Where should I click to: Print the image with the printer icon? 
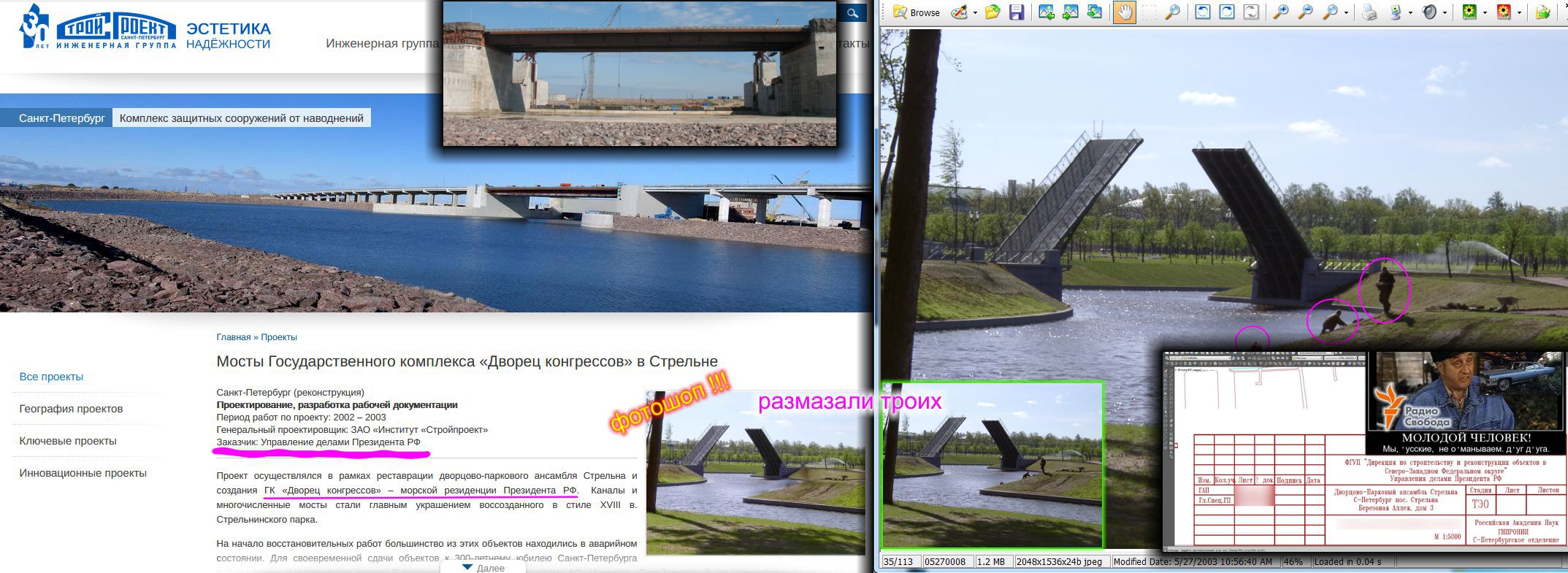pyautogui.click(x=1369, y=12)
